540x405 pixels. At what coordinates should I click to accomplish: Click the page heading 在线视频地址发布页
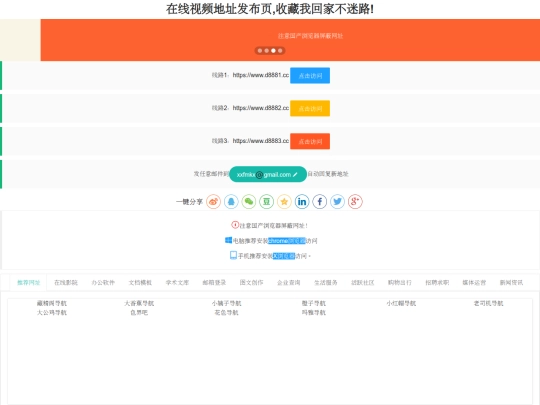(219, 9)
